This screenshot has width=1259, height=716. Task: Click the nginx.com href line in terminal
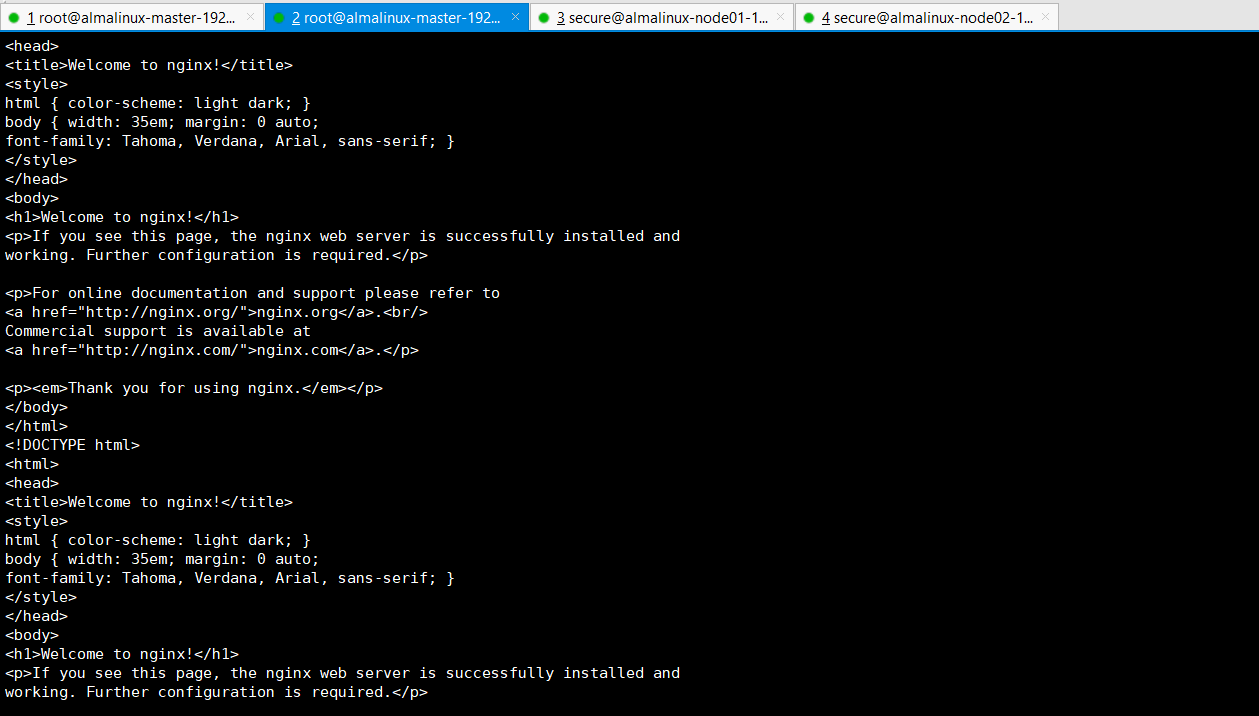[212, 350]
